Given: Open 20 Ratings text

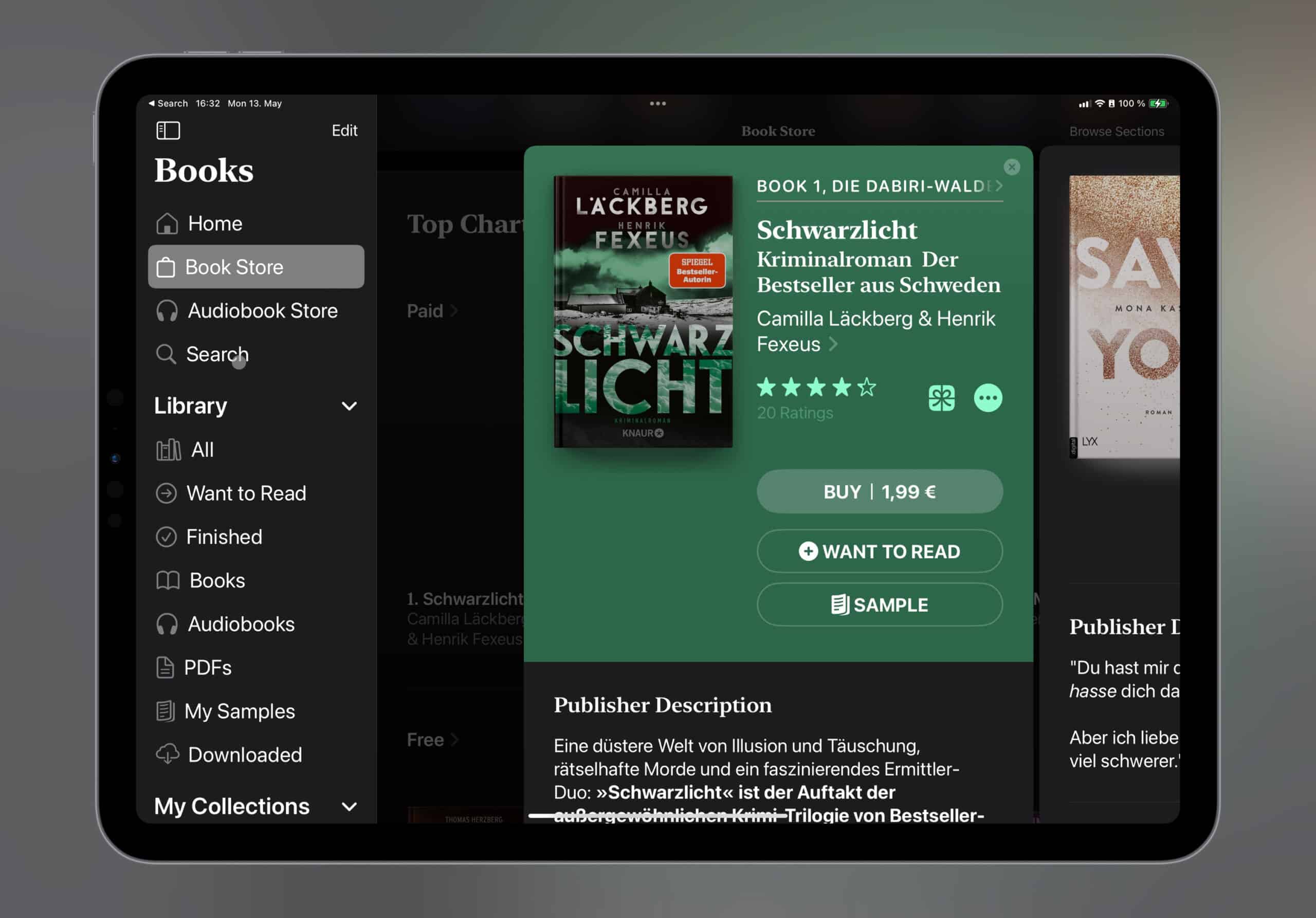Looking at the screenshot, I should tap(794, 413).
